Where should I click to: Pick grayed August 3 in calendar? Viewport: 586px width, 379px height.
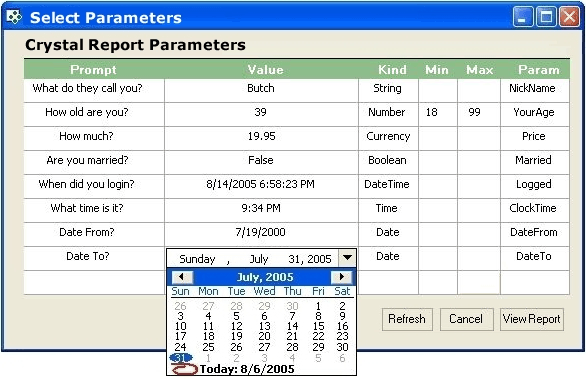(x=264, y=358)
